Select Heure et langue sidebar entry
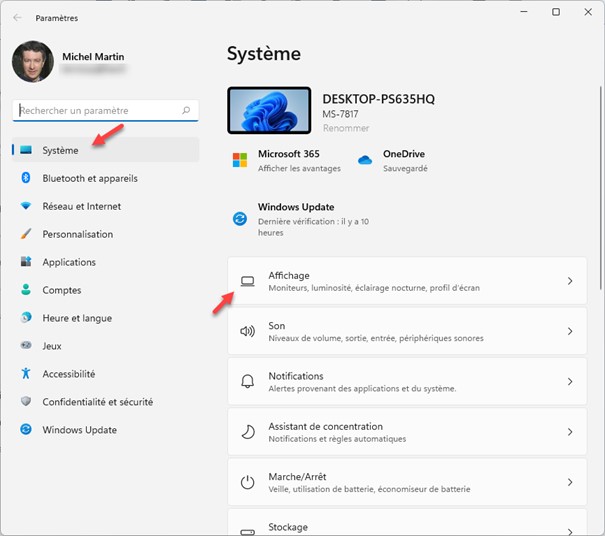Image resolution: width=605 pixels, height=536 pixels. (77, 318)
